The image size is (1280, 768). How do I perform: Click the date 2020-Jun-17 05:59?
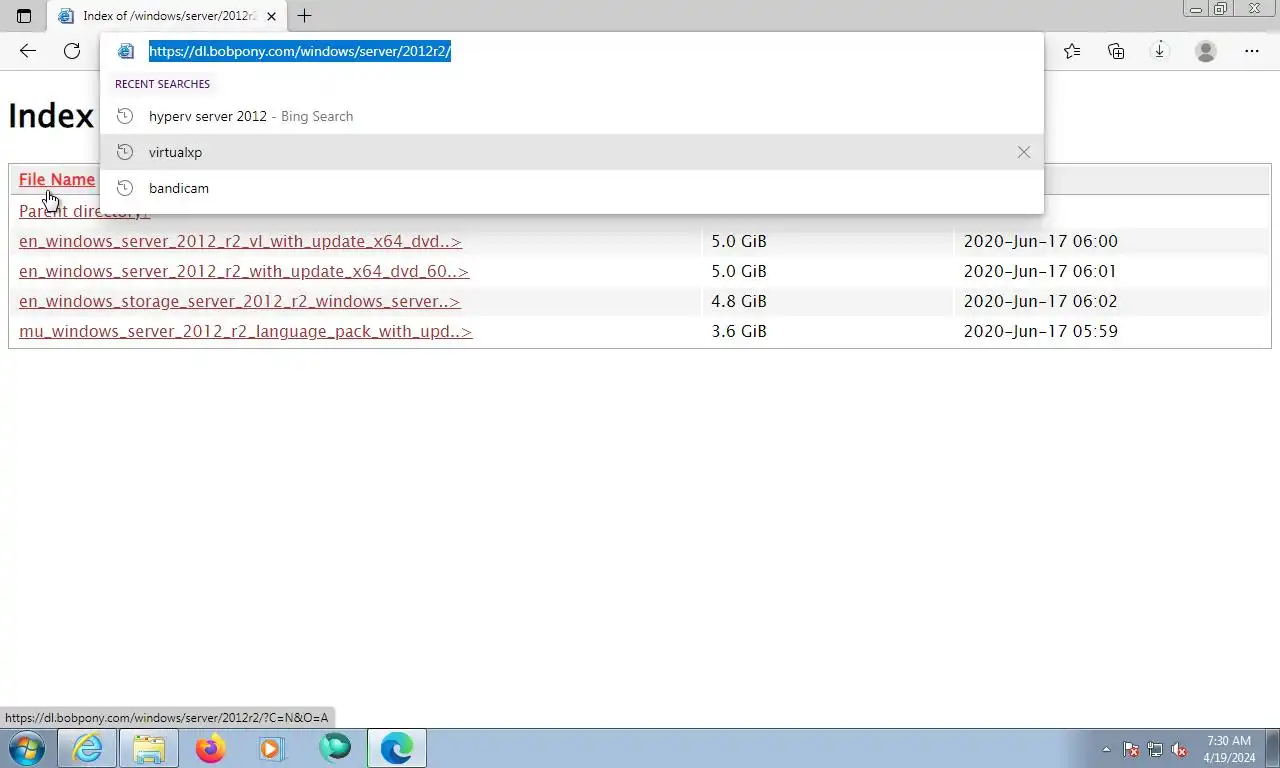pos(1040,331)
